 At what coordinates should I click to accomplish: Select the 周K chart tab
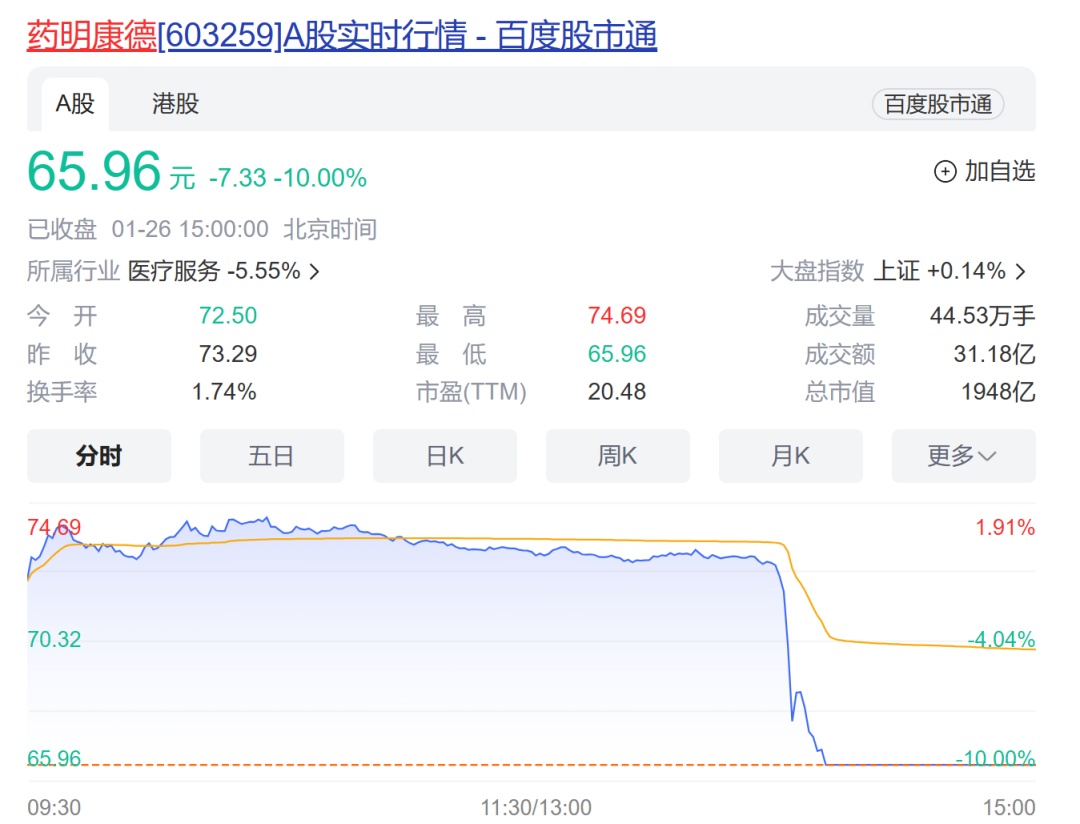point(618,456)
